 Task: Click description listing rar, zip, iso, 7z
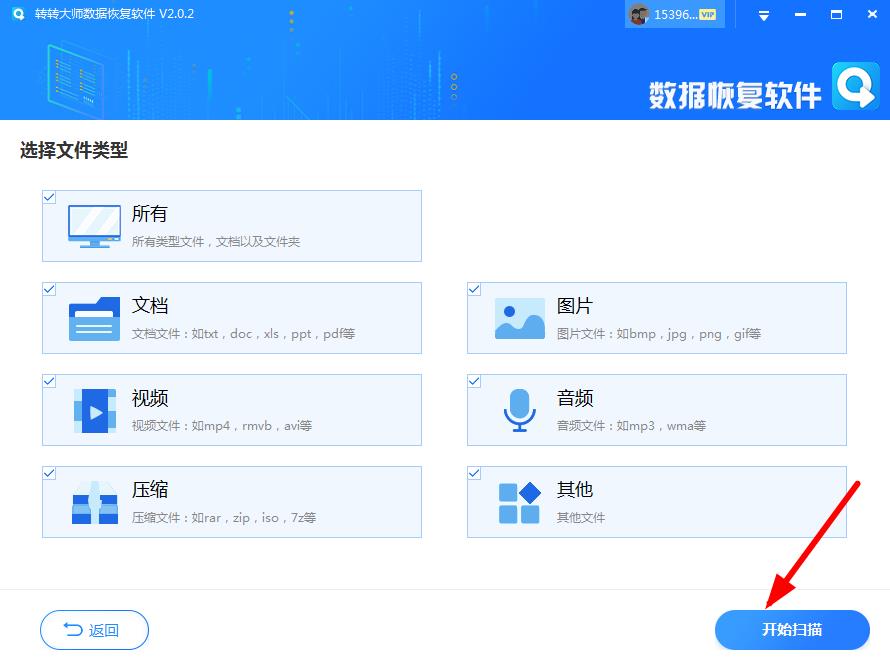(x=224, y=518)
